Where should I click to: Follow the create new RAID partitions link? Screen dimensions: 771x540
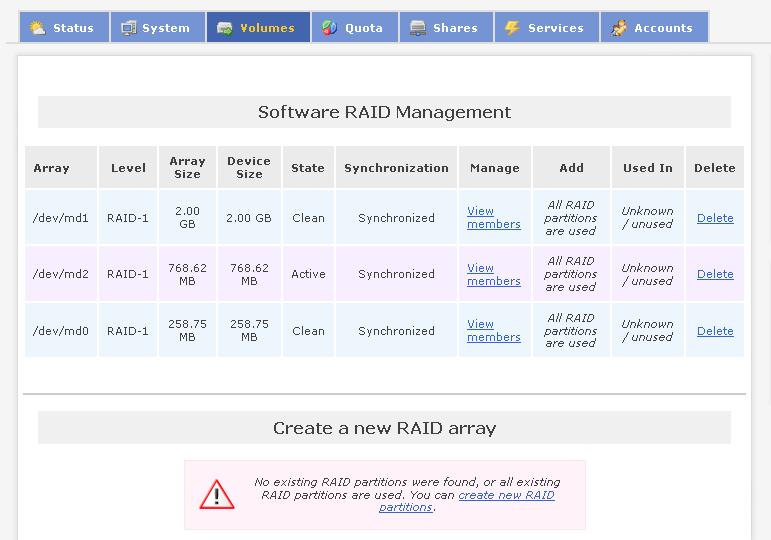[505, 495]
